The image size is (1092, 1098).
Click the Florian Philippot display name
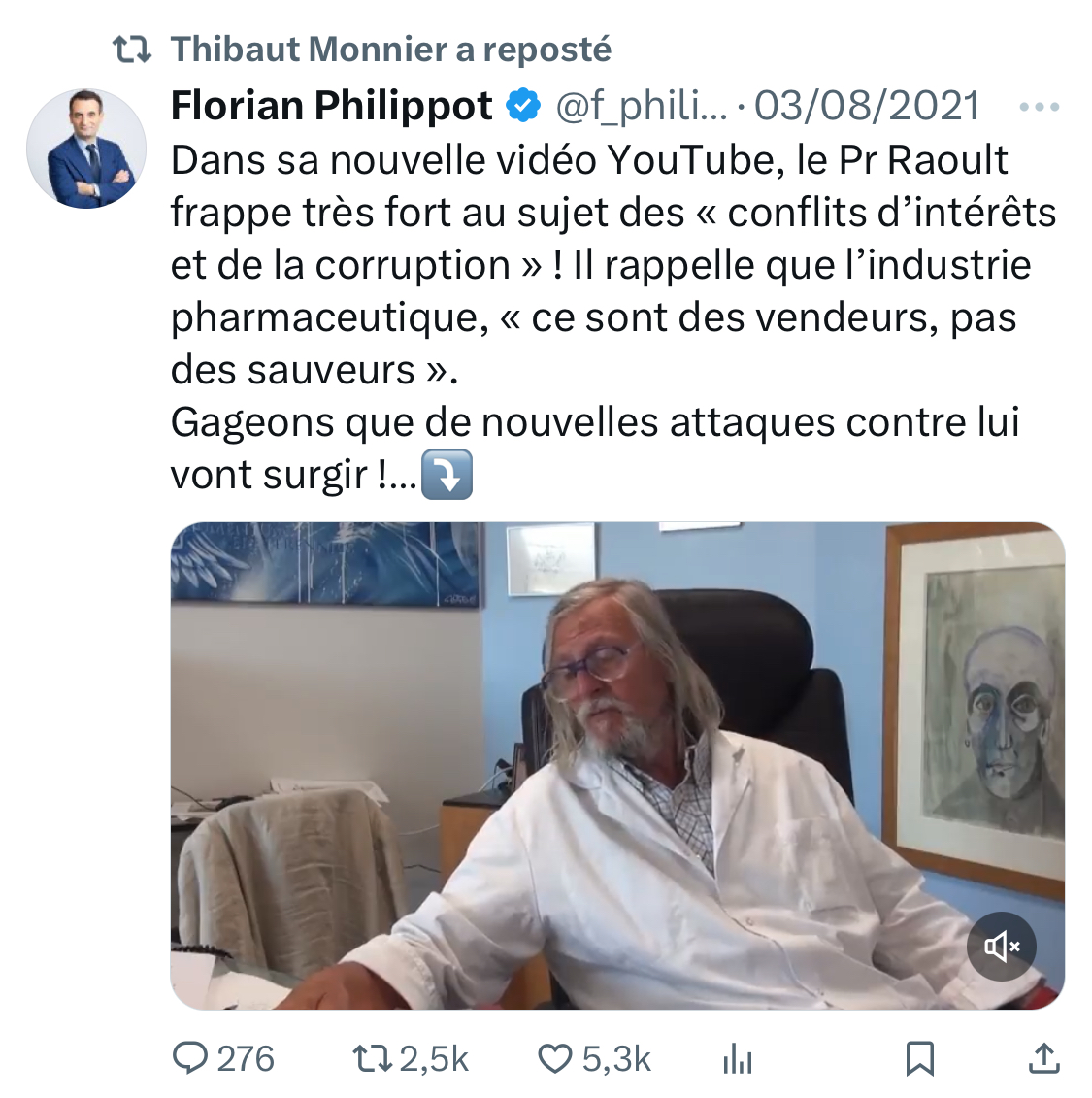332,106
